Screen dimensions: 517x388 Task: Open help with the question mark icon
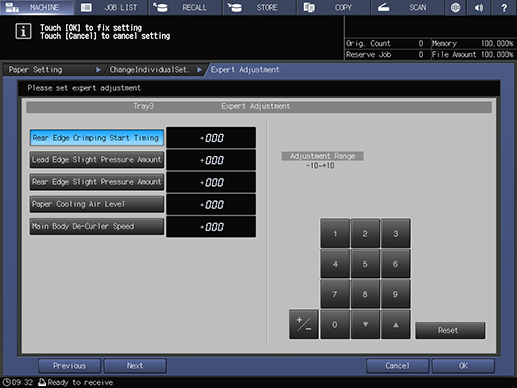click(x=504, y=7)
